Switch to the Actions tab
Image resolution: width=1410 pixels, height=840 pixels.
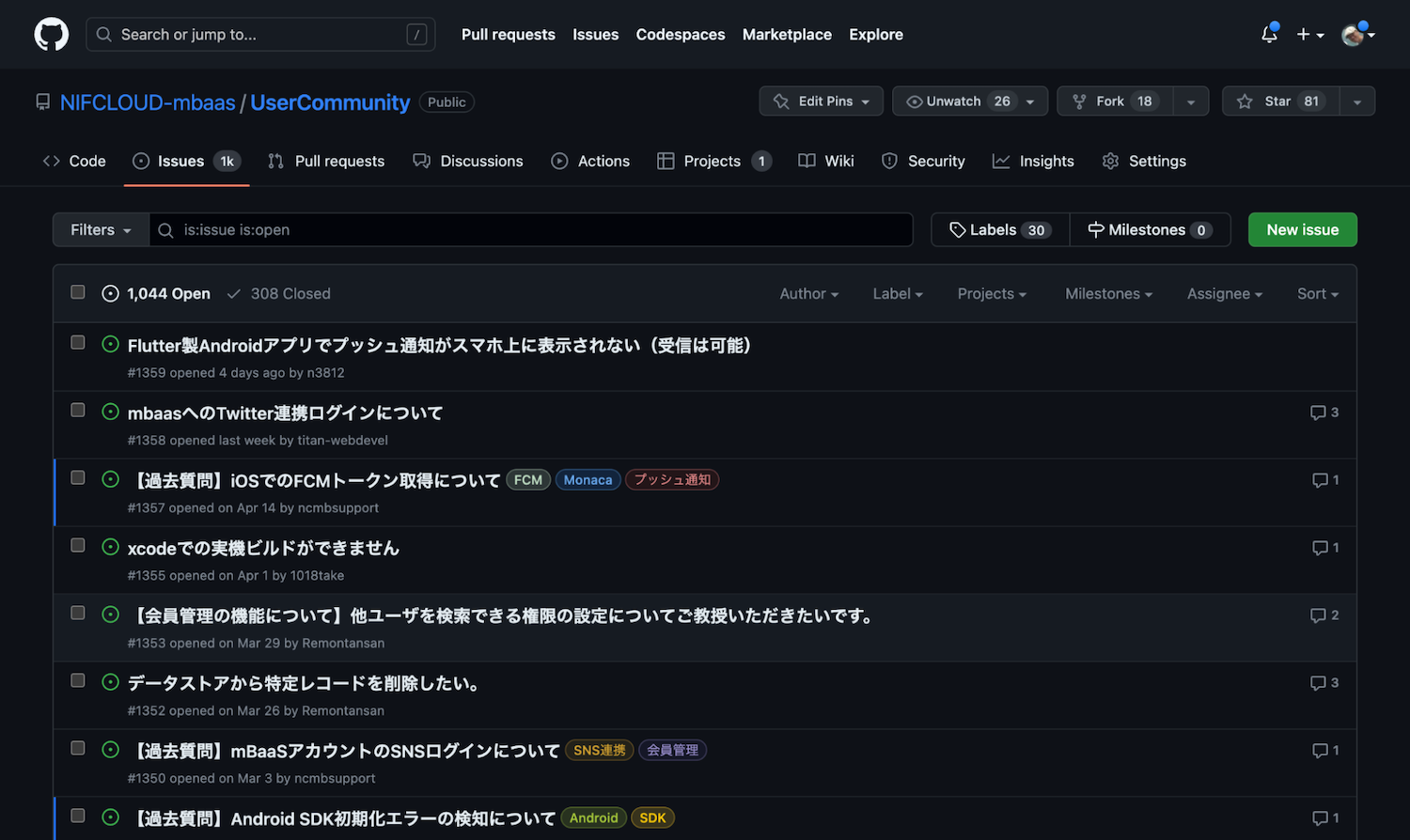(590, 162)
